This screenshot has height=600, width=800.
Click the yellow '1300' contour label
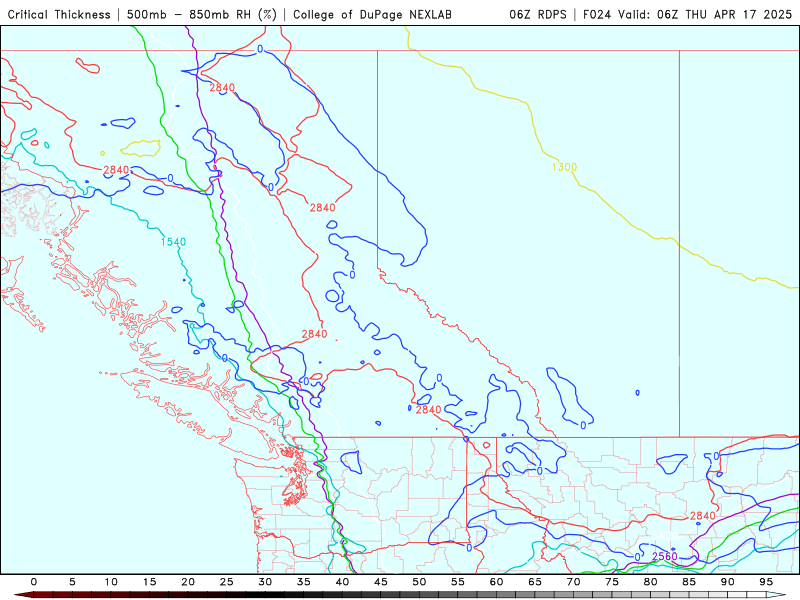click(x=564, y=167)
